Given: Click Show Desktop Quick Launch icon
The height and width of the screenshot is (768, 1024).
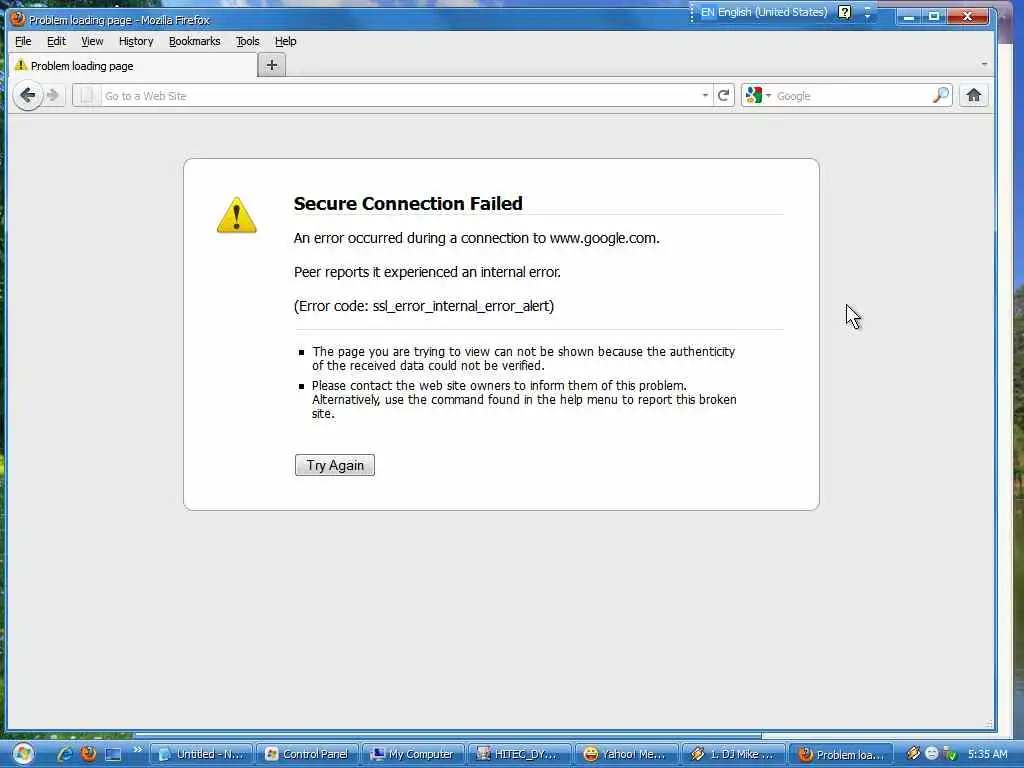Looking at the screenshot, I should [x=113, y=754].
